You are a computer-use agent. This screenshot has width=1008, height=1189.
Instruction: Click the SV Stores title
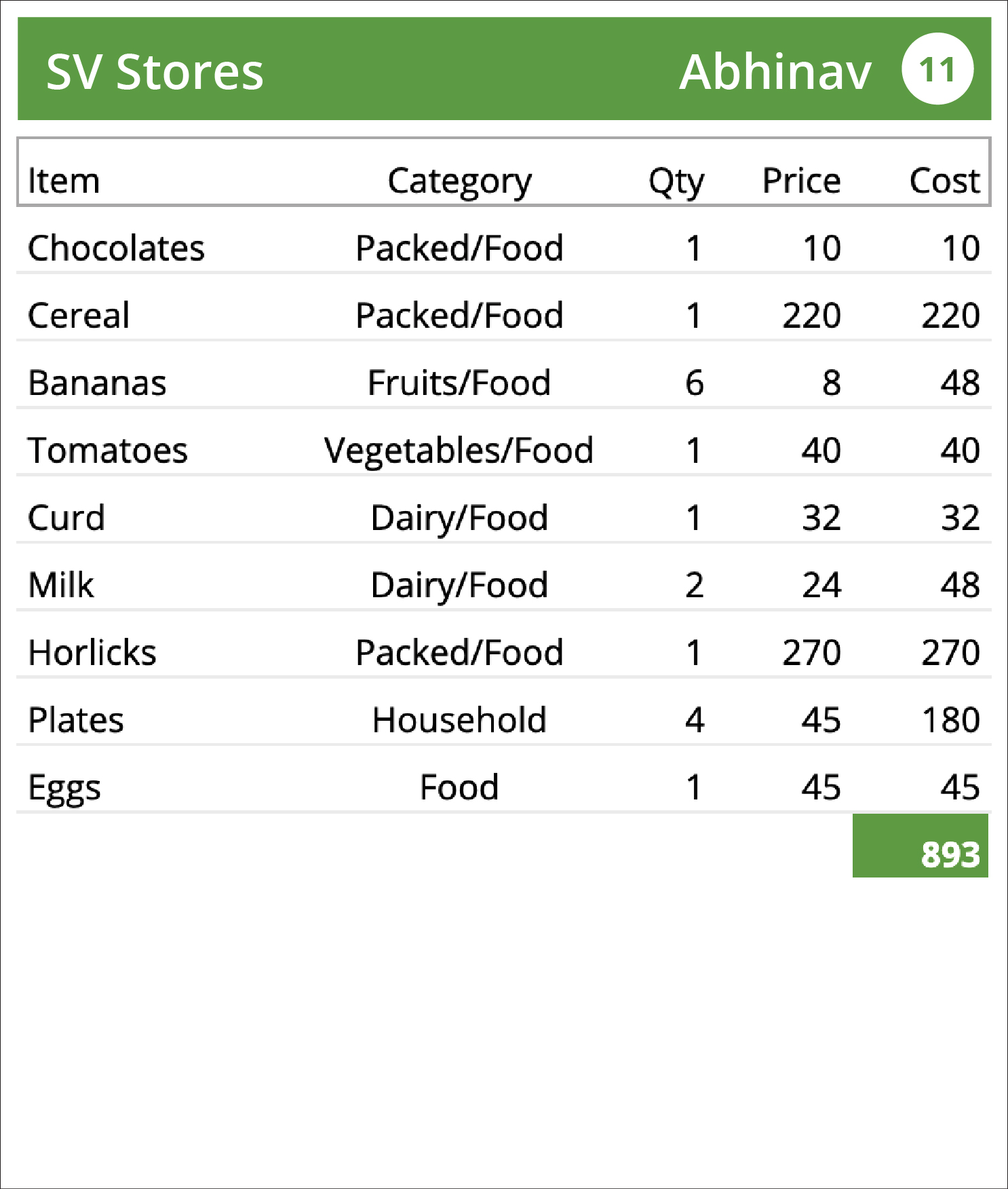(x=155, y=72)
